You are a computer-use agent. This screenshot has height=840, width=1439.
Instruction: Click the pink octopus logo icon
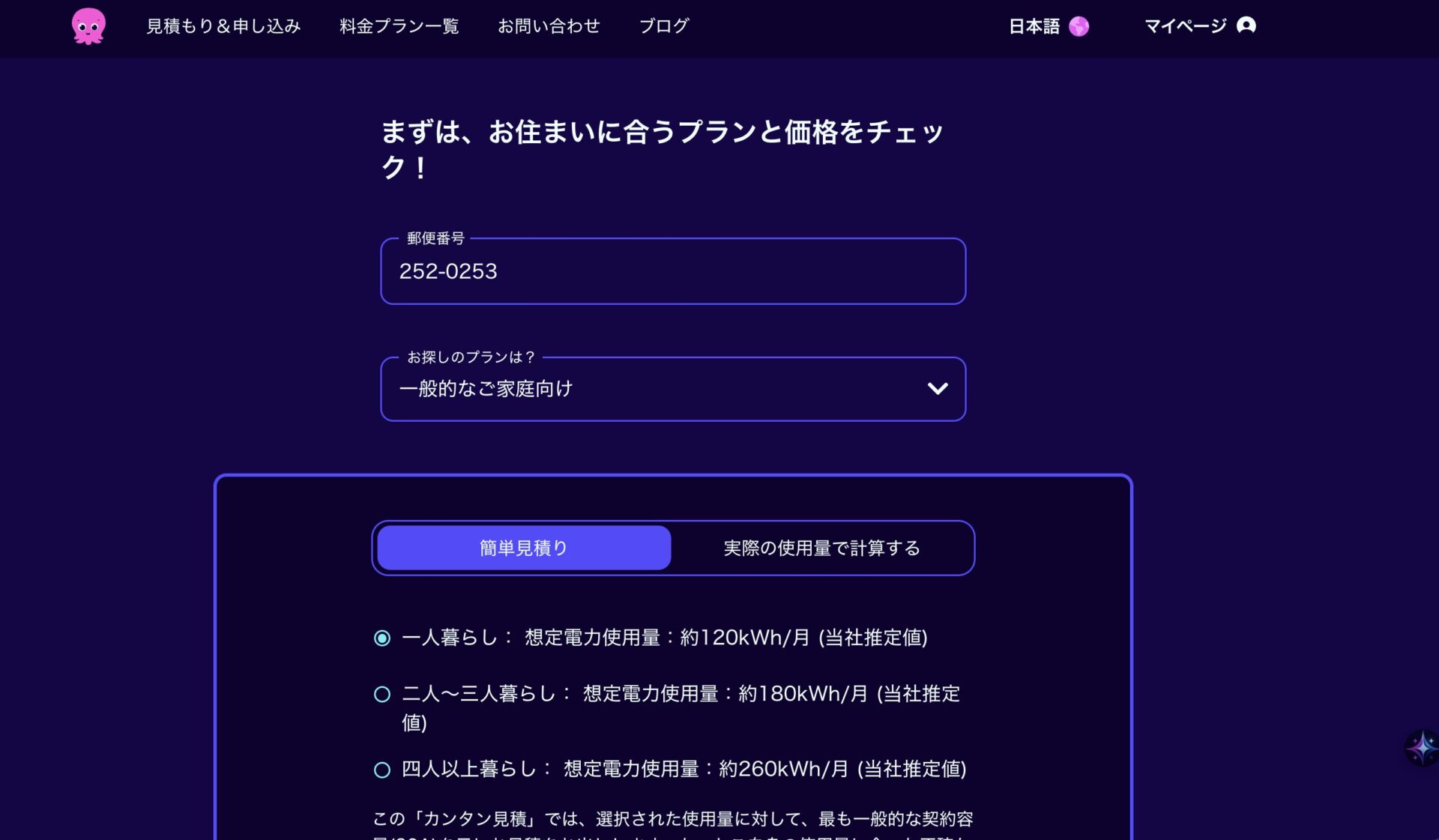click(88, 26)
